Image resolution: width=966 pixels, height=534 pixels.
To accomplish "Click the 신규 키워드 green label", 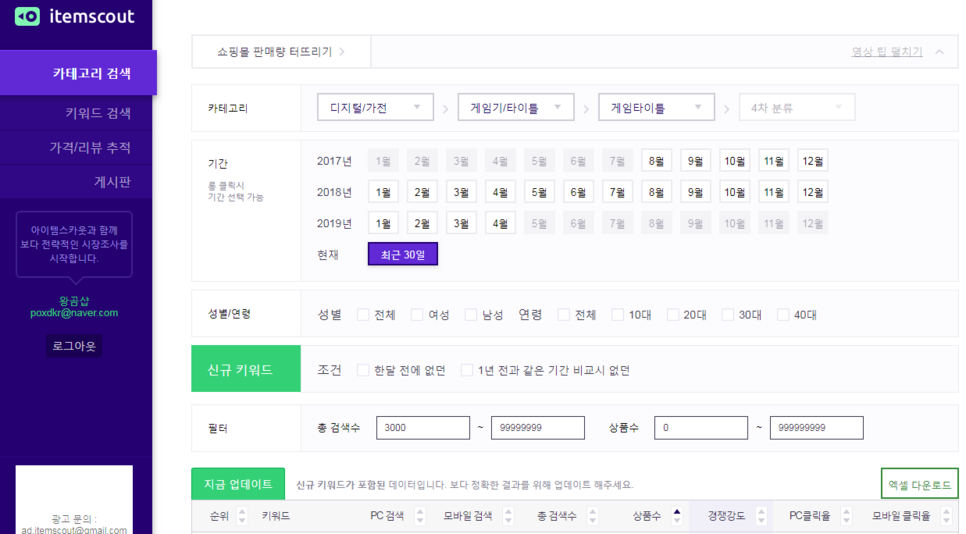I will pyautogui.click(x=246, y=370).
